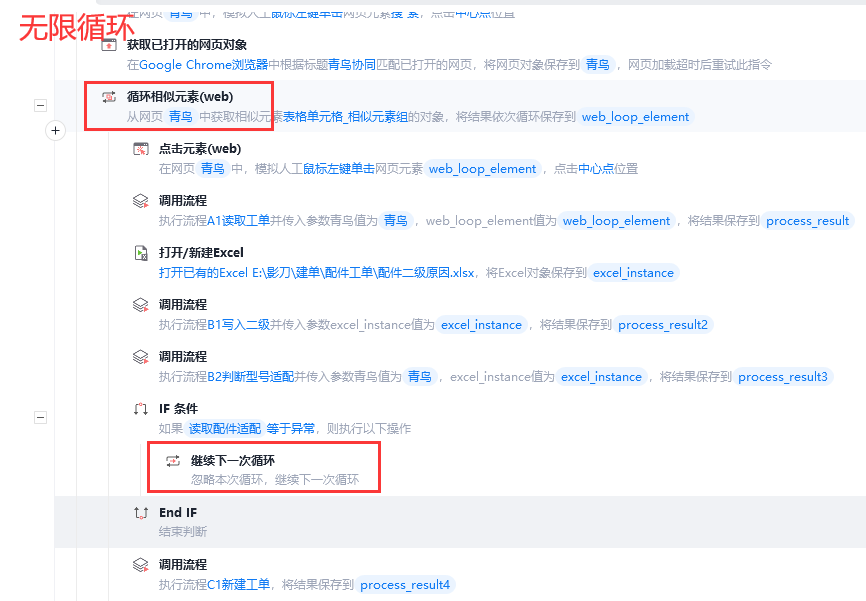Click the icon of the C1新建工单 调用流程 step

point(141,565)
